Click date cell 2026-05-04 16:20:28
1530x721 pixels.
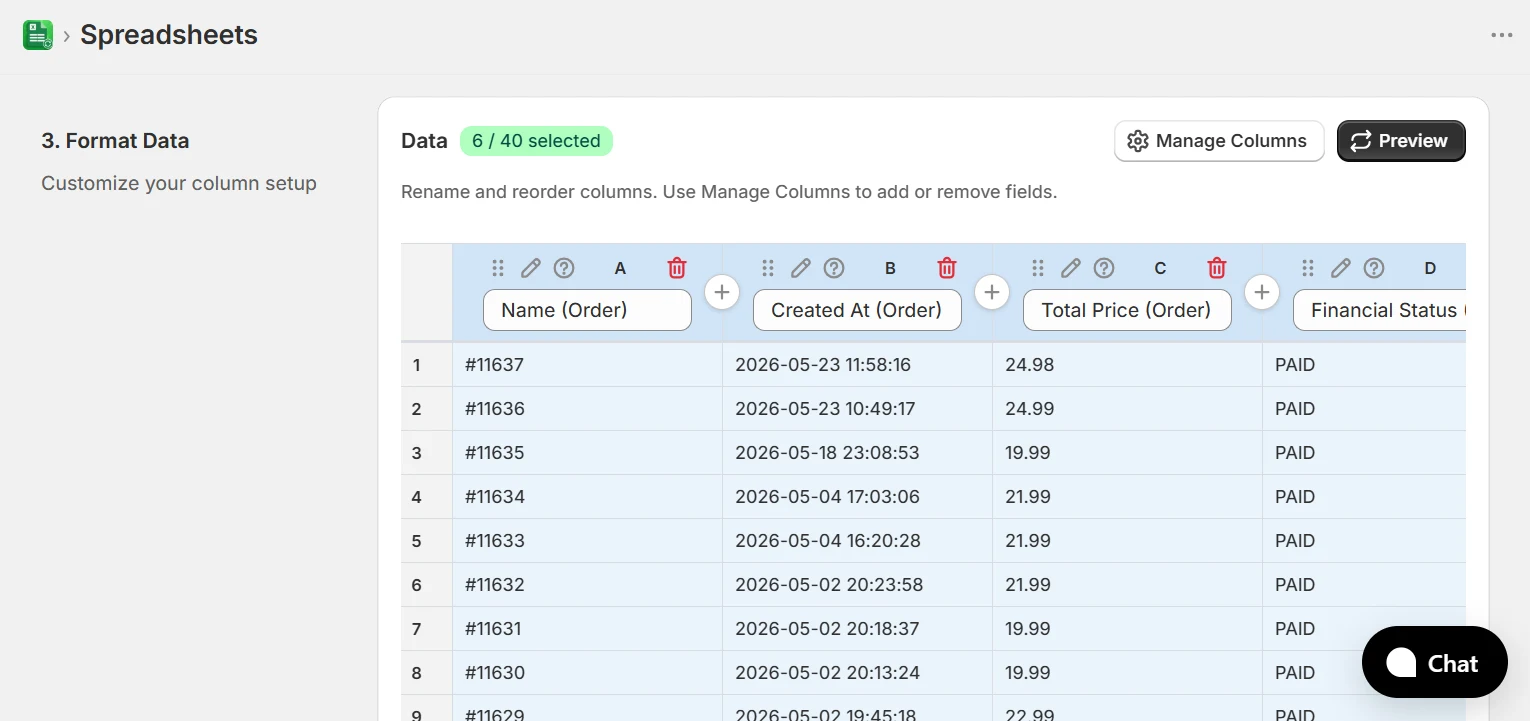[857, 541]
